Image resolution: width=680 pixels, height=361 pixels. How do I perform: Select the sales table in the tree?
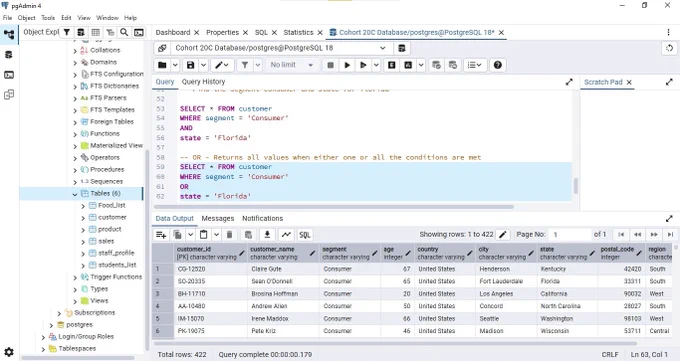pos(106,241)
